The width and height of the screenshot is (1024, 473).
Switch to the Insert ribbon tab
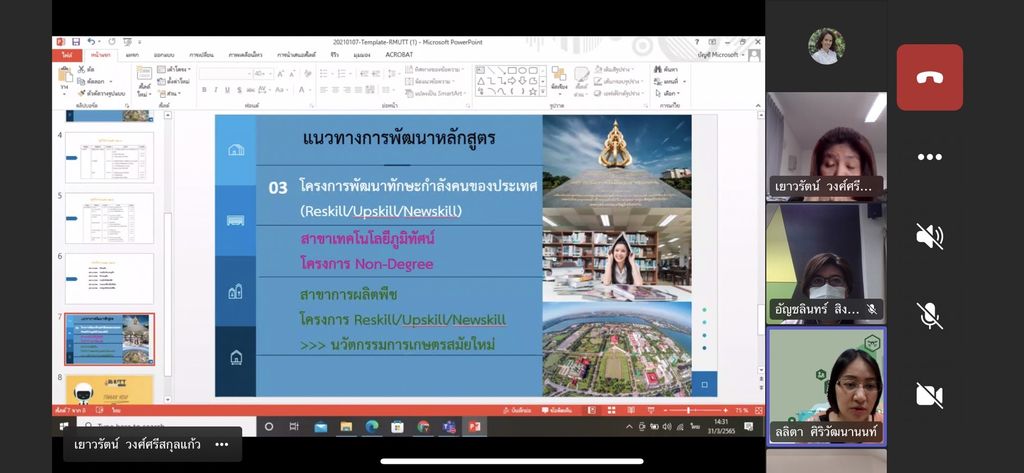[x=132, y=56]
